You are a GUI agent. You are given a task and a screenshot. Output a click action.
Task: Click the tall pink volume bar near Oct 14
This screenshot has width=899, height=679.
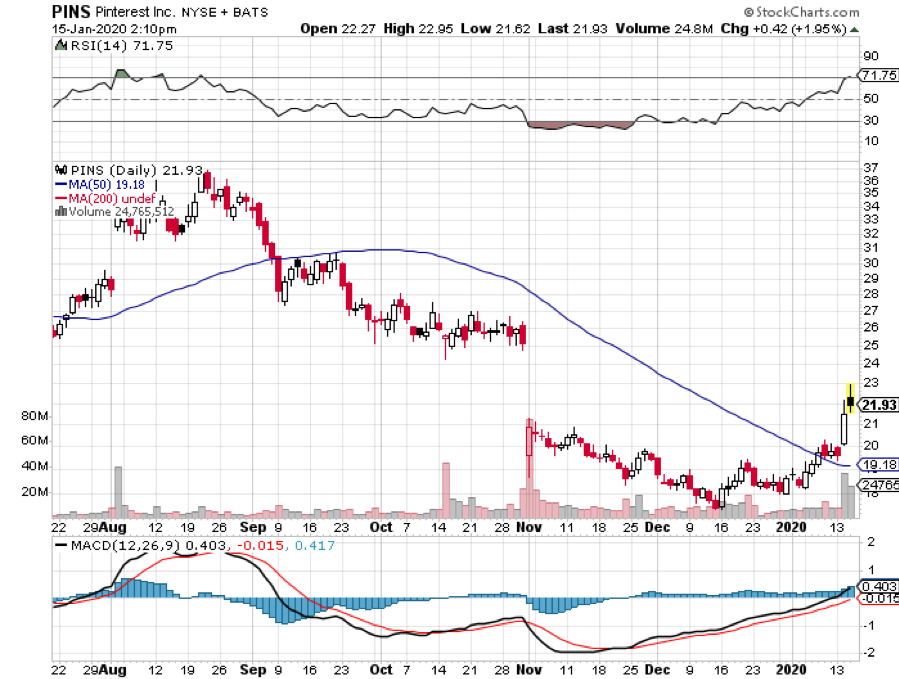[x=446, y=490]
